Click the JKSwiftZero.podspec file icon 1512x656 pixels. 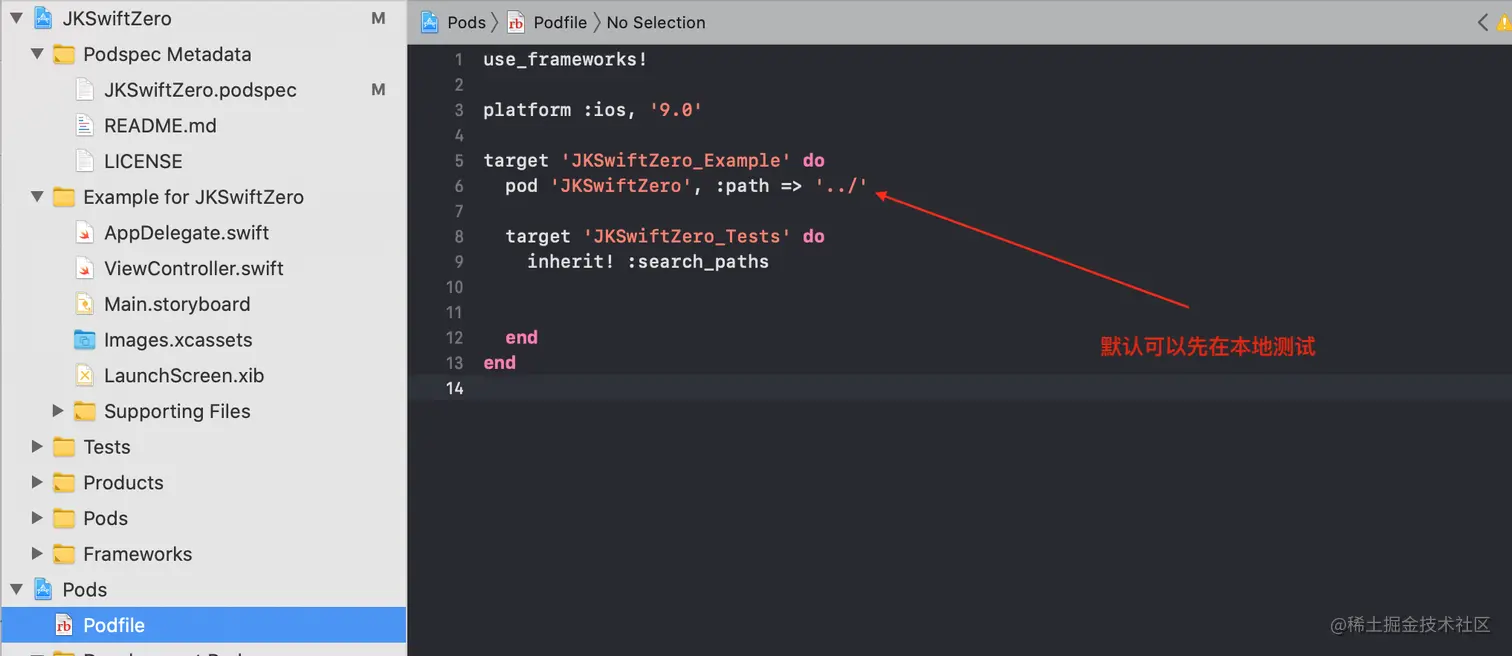(85, 90)
